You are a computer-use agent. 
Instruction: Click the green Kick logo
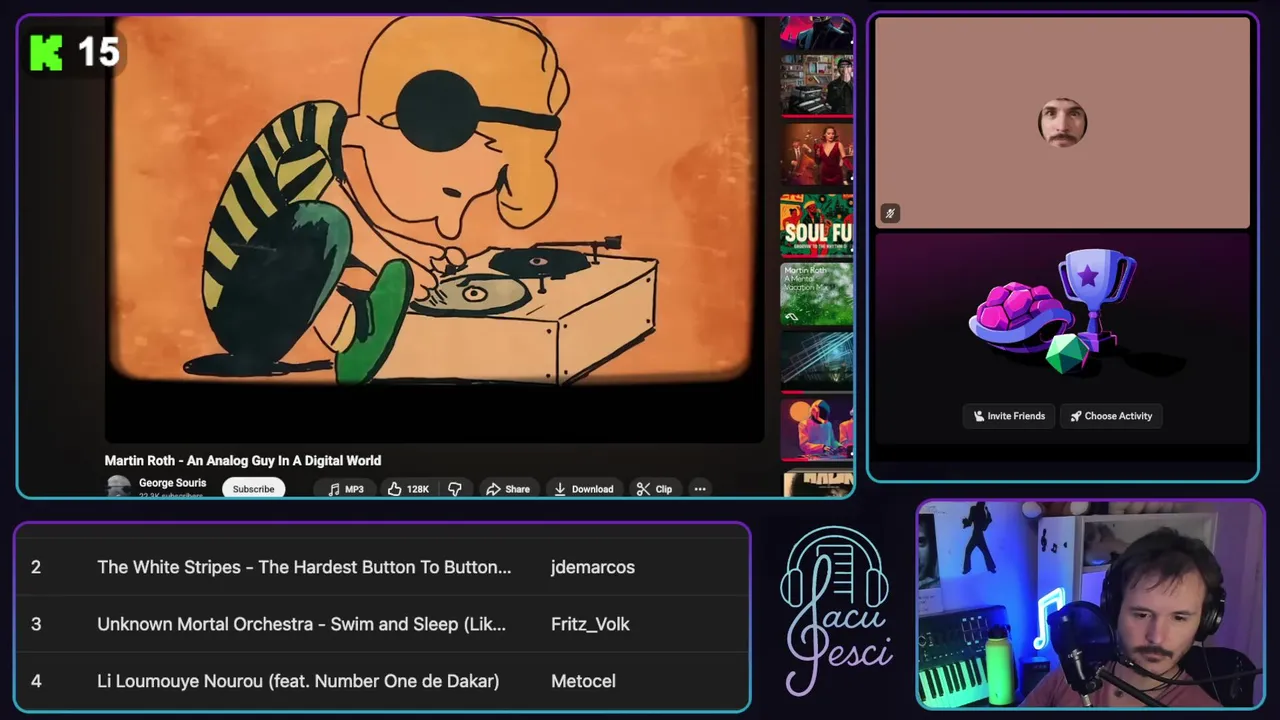click(x=46, y=53)
